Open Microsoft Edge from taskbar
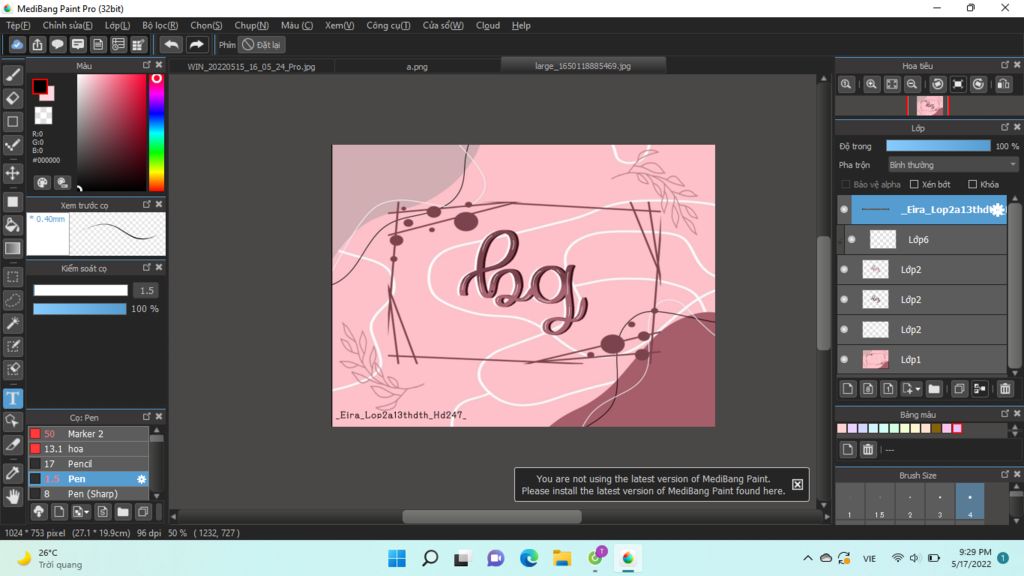Image resolution: width=1024 pixels, height=576 pixels. (x=528, y=558)
